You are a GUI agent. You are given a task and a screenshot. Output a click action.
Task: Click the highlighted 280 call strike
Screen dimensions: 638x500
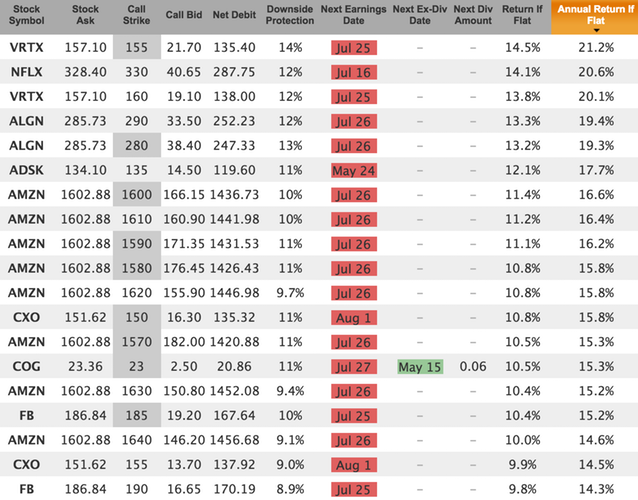pyautogui.click(x=137, y=145)
